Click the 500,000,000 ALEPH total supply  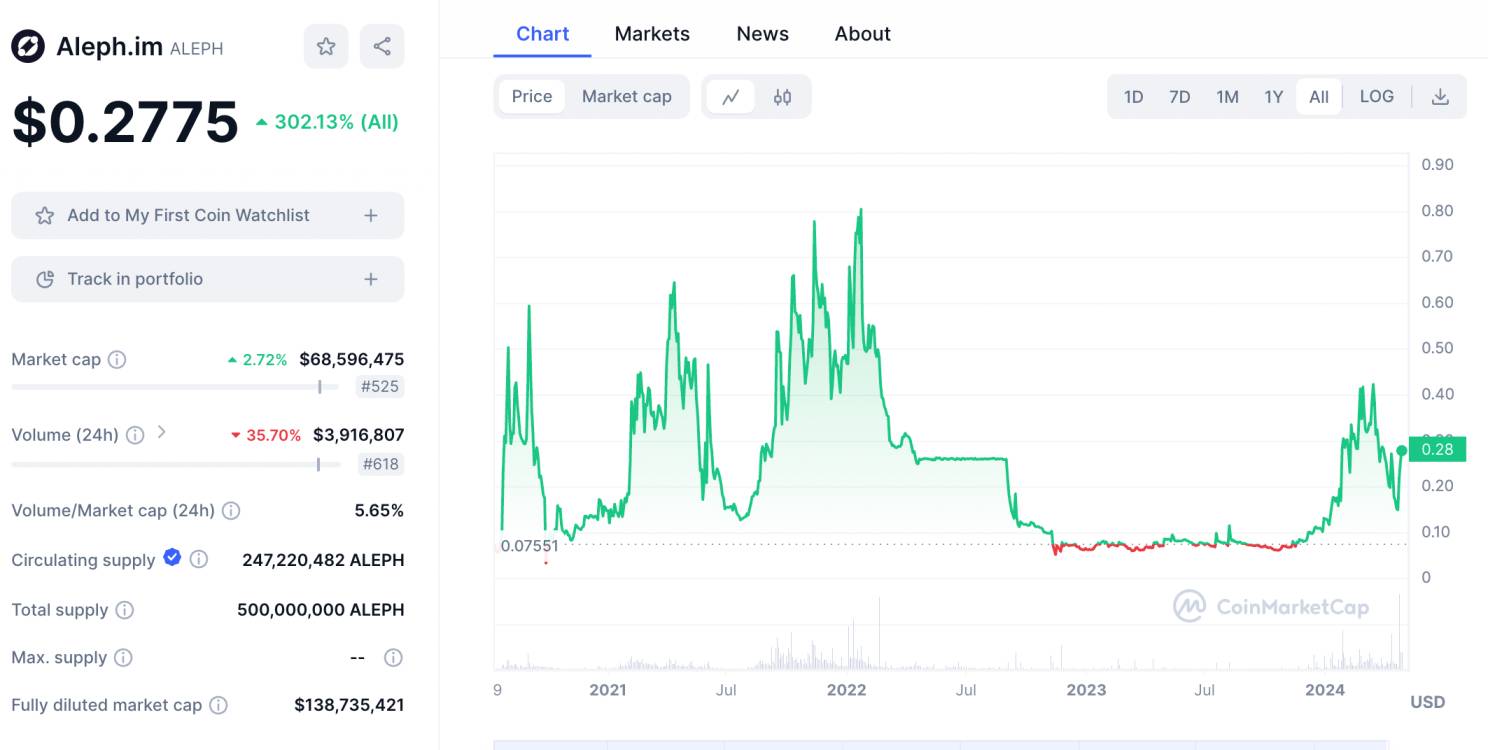[321, 610]
